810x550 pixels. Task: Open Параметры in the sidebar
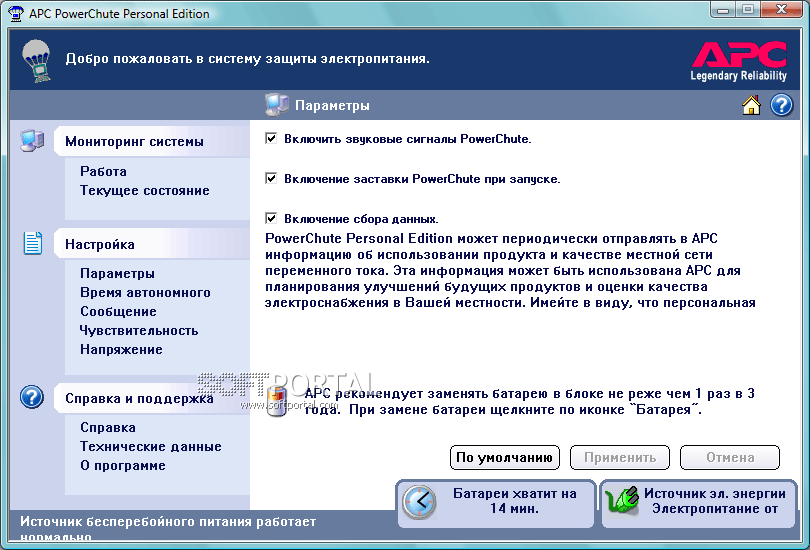[117, 273]
